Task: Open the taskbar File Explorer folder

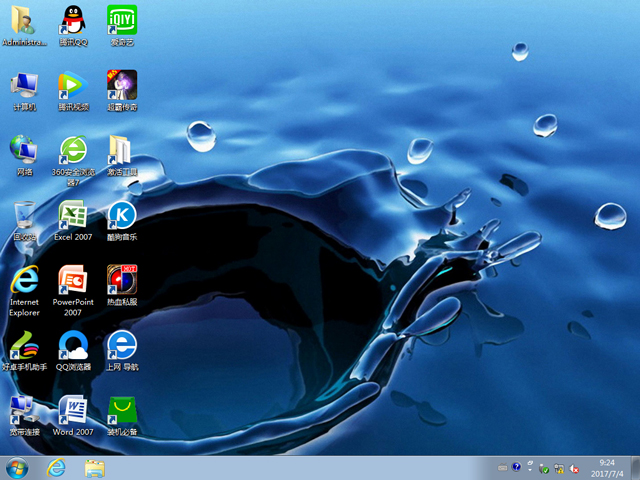Action: point(95,467)
